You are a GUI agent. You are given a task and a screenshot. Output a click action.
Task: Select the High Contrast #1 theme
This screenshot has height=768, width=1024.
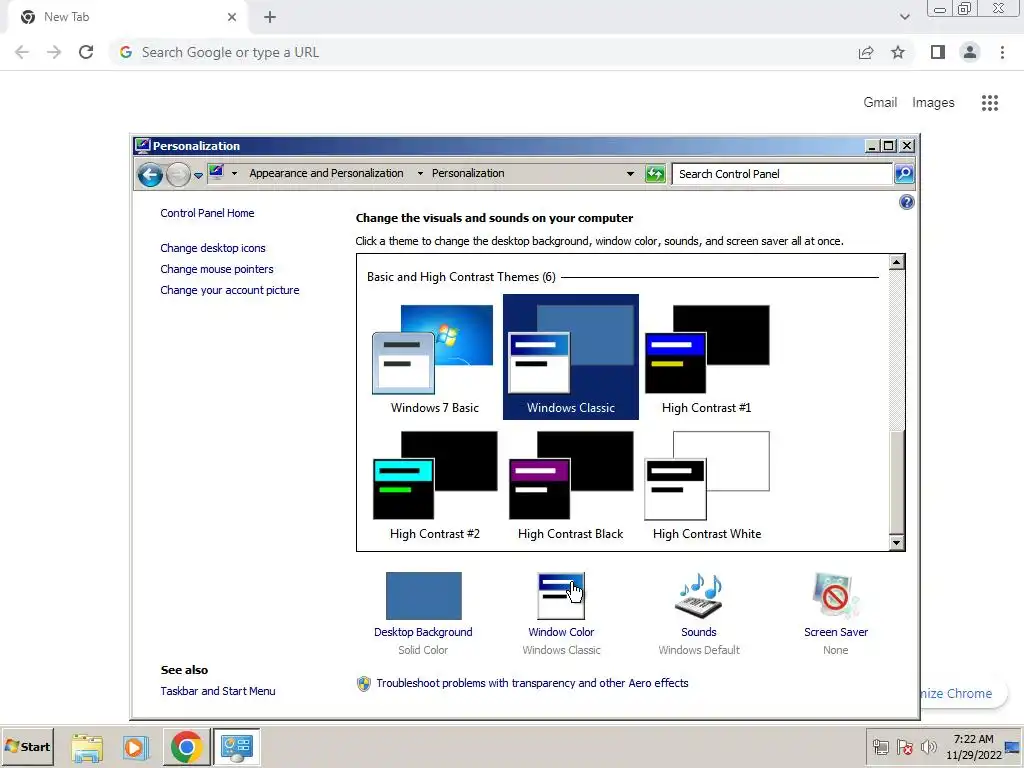(x=707, y=357)
